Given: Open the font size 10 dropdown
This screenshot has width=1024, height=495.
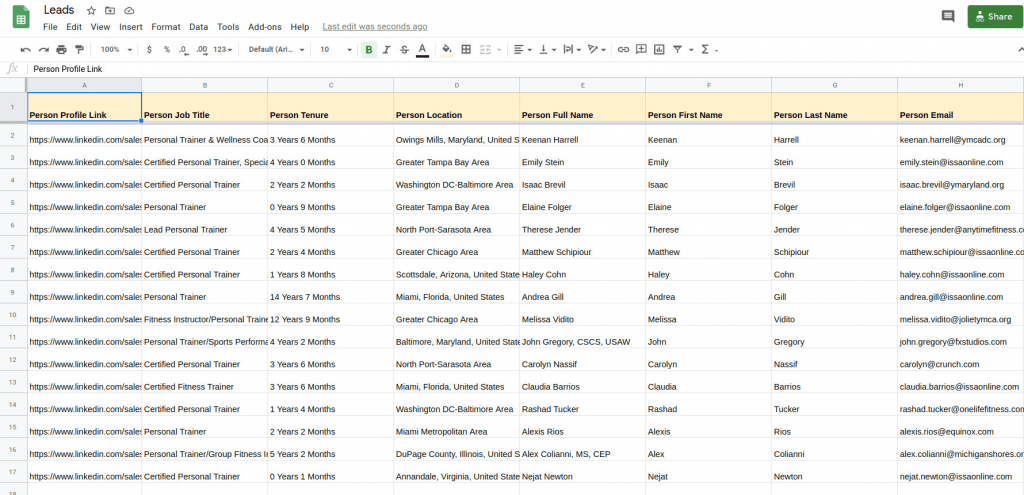Looking at the screenshot, I should pyautogui.click(x=336, y=50).
